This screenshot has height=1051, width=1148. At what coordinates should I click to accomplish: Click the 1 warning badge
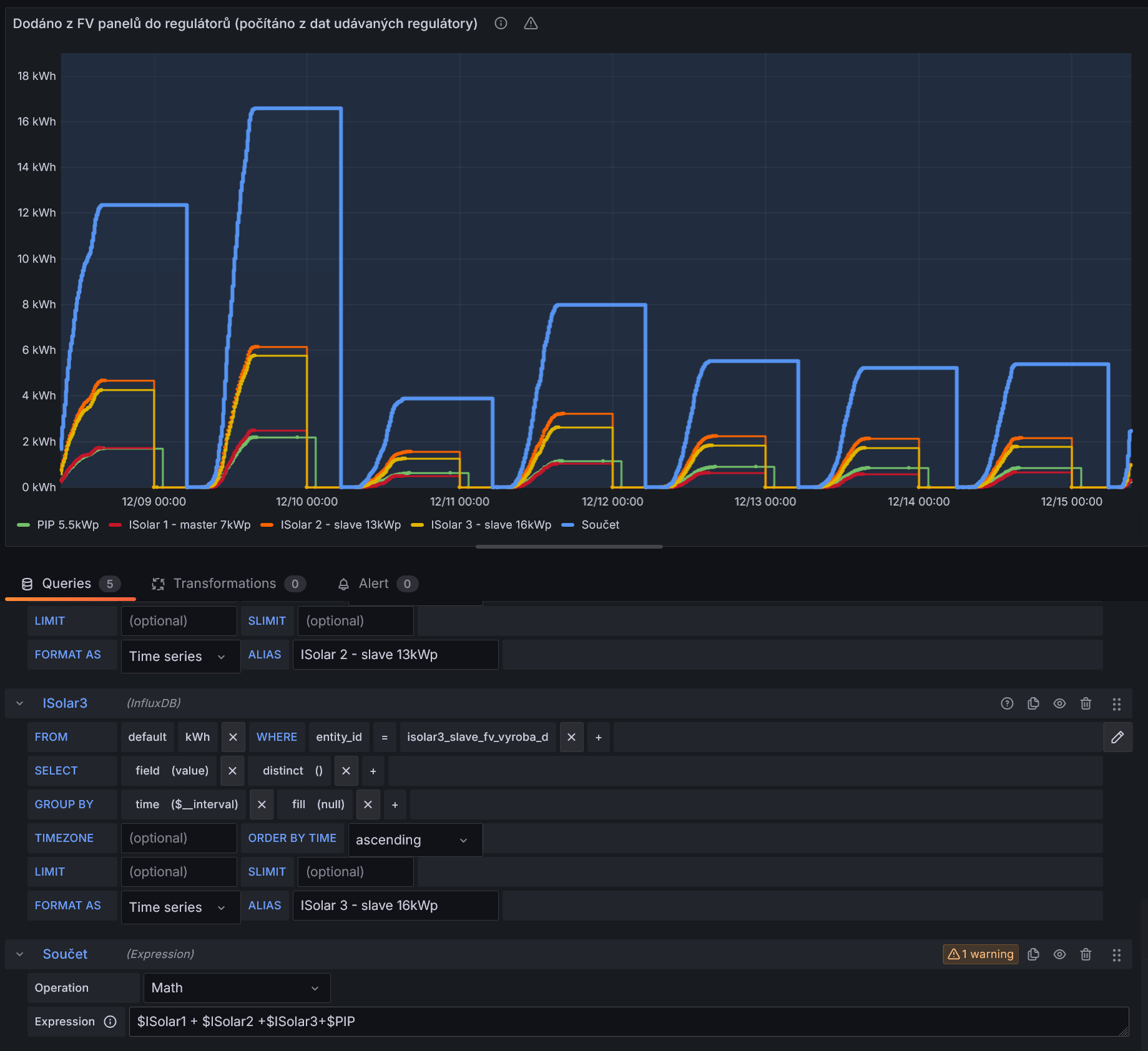coord(980,954)
